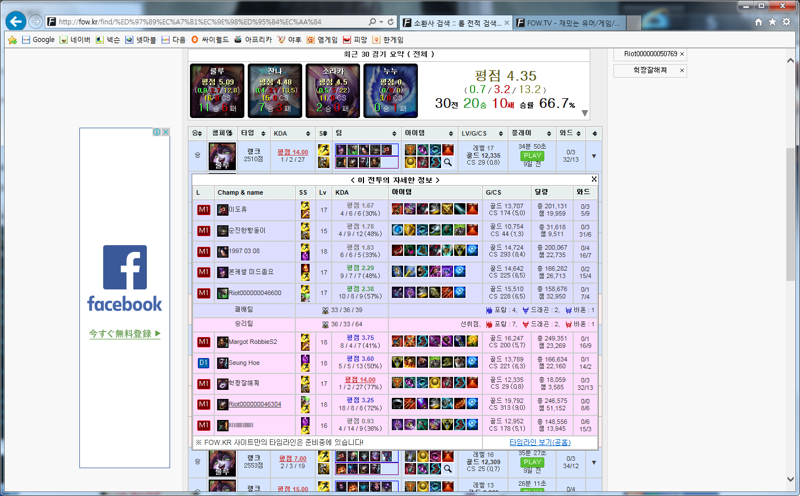
Task: Click champion icon next to 1997 03 08
Action: tap(222, 252)
